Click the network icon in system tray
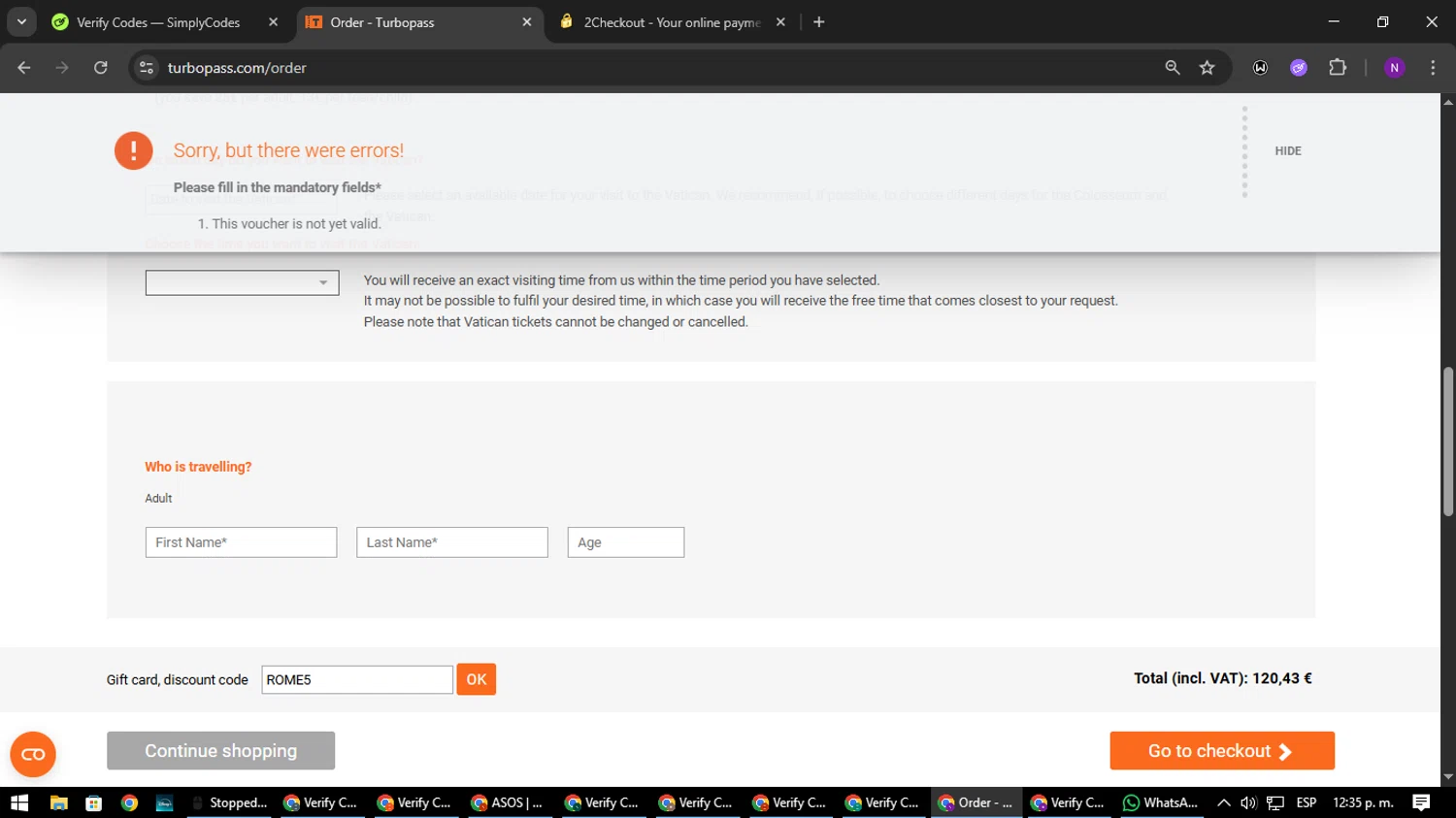The height and width of the screenshot is (818, 1456). (1275, 802)
